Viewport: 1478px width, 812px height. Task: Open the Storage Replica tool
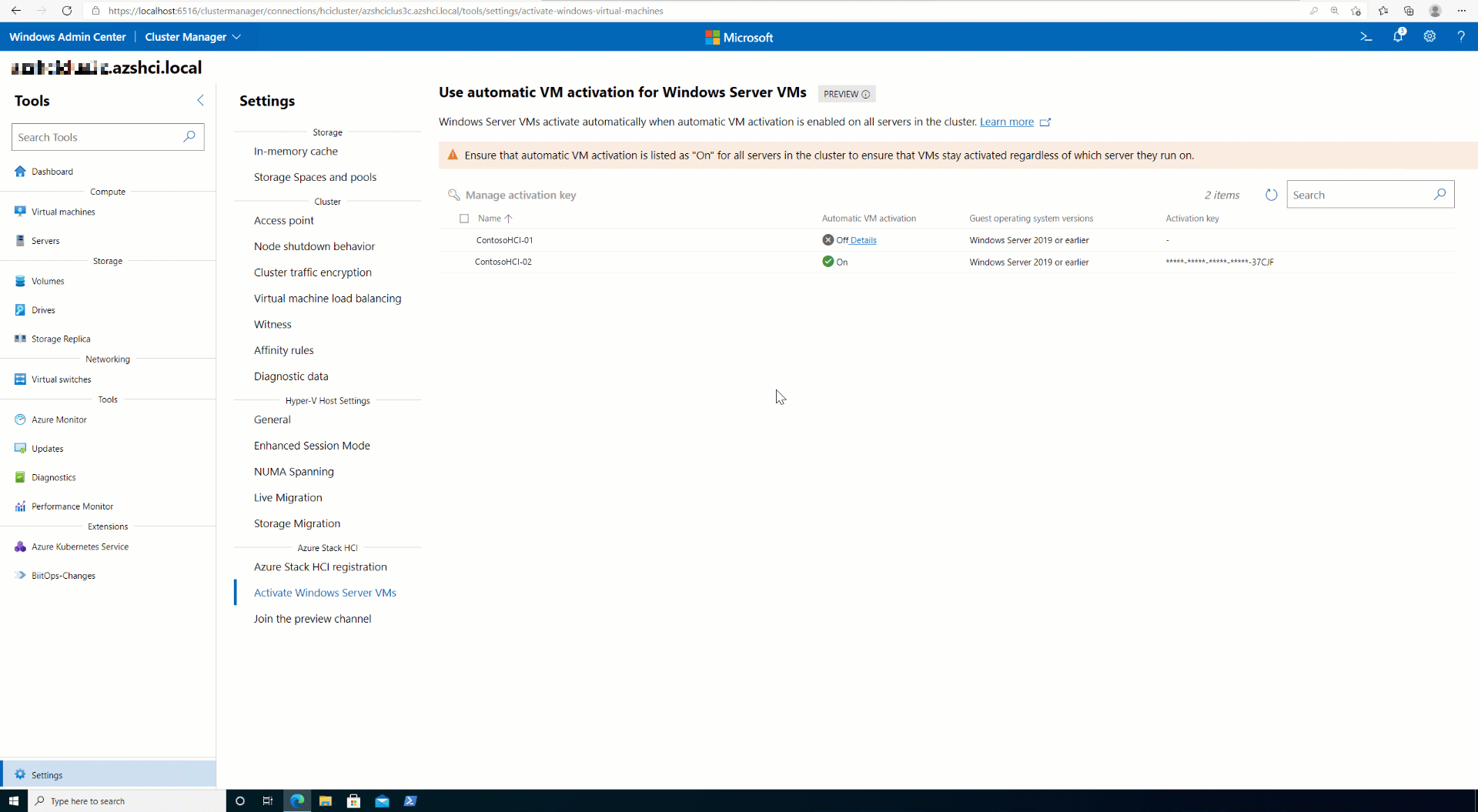click(x=61, y=339)
